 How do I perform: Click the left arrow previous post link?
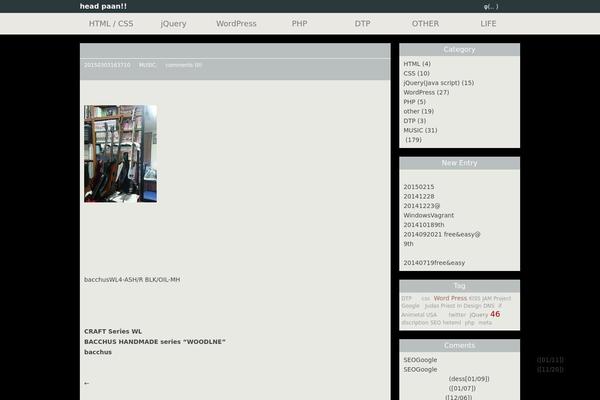point(87,383)
